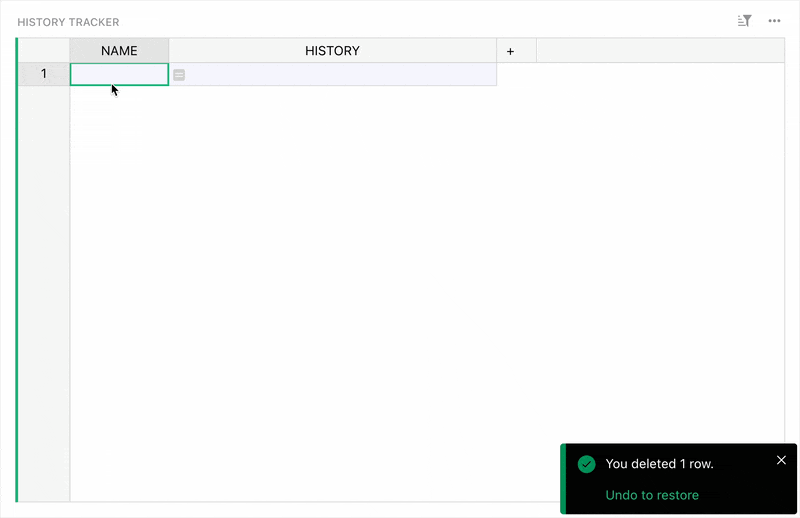Click the plus icon to add column
Viewport: 800px width, 518px height.
point(510,51)
